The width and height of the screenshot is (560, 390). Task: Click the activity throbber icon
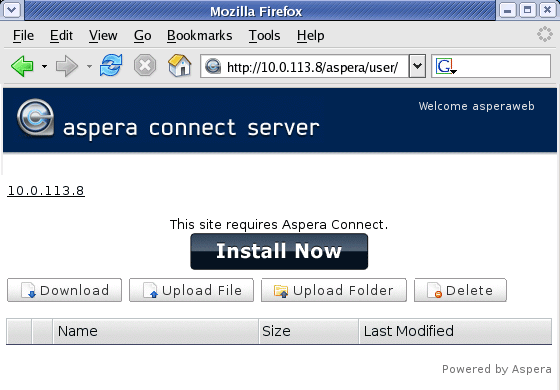pyautogui.click(x=545, y=34)
